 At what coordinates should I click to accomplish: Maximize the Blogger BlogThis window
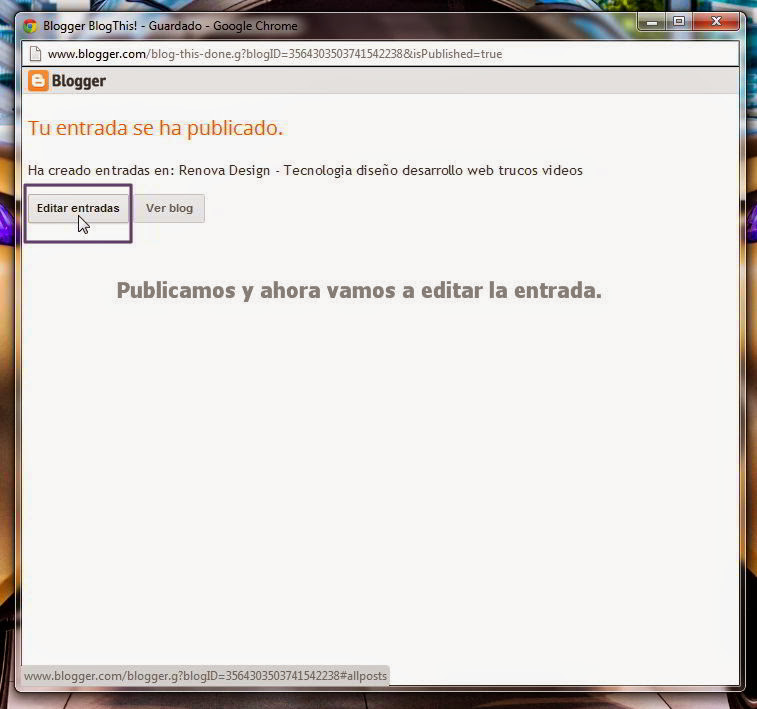[679, 22]
